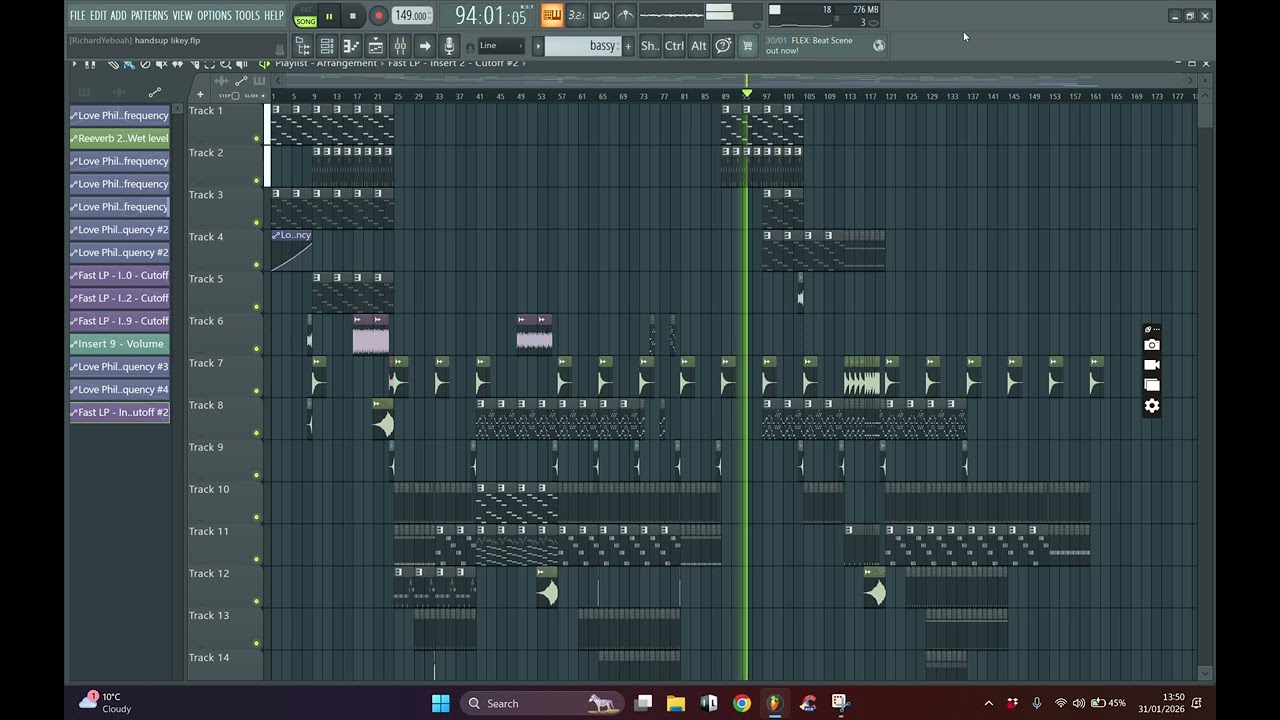Open the OPTIONS menu

pos(214,16)
